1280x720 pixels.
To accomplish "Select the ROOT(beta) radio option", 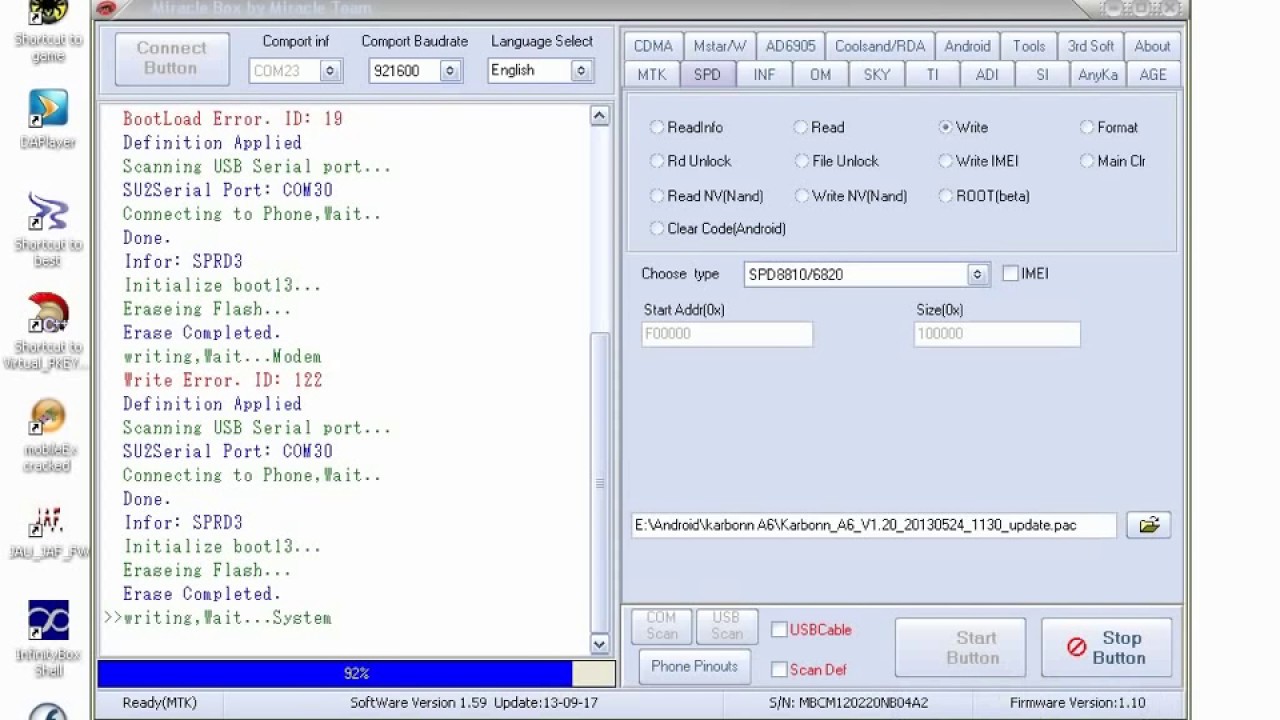I will (x=984, y=196).
